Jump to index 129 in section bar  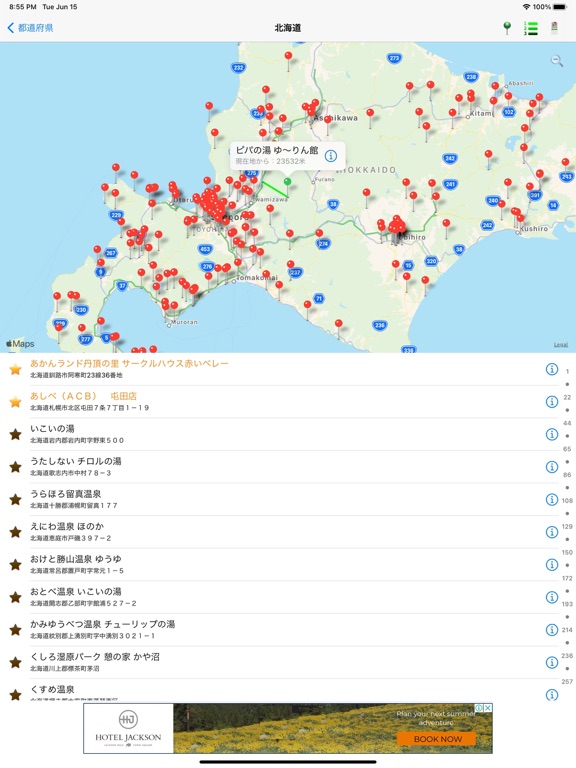(567, 527)
